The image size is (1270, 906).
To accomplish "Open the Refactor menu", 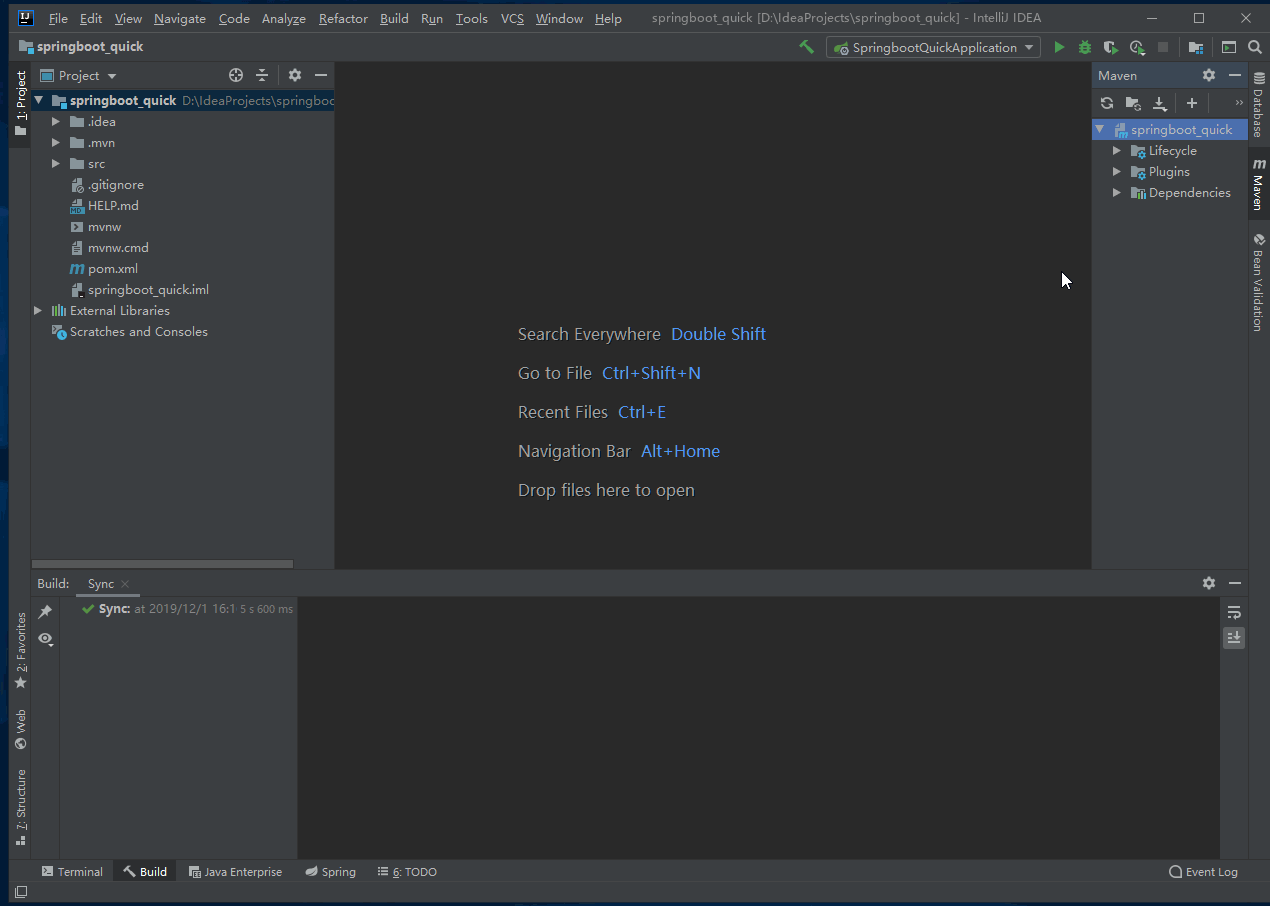I will pos(343,18).
